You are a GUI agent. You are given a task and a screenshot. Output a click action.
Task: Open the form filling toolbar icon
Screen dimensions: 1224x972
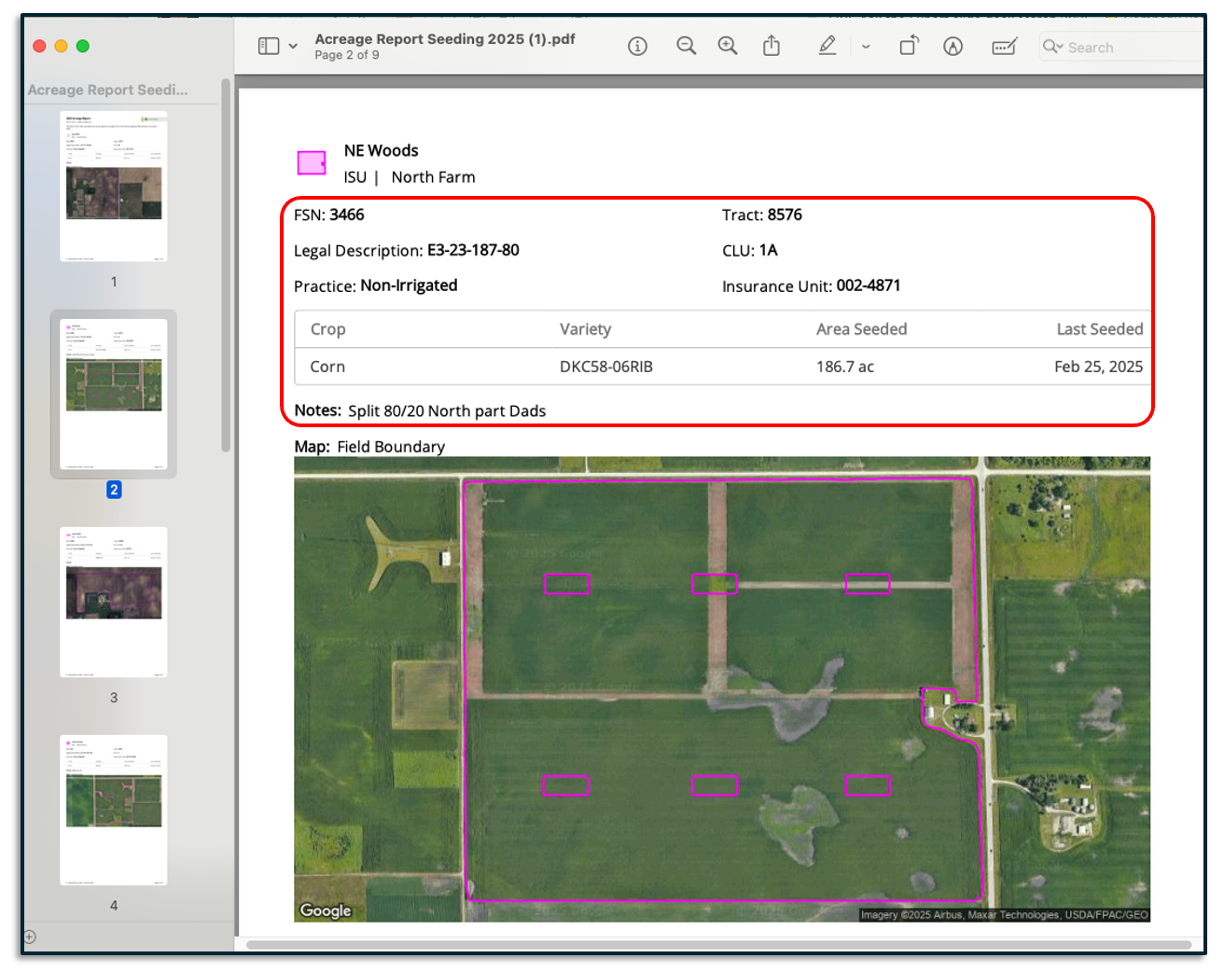coord(1005,47)
